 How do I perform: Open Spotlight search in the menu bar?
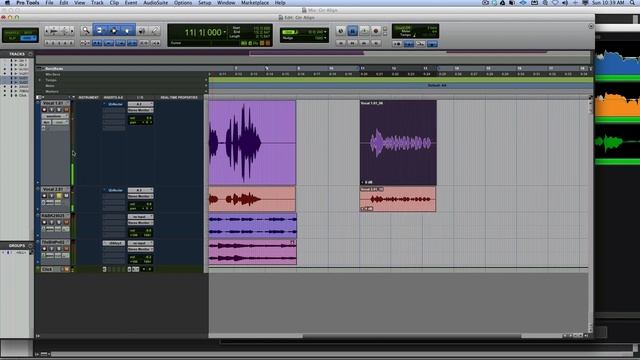[x=632, y=3]
